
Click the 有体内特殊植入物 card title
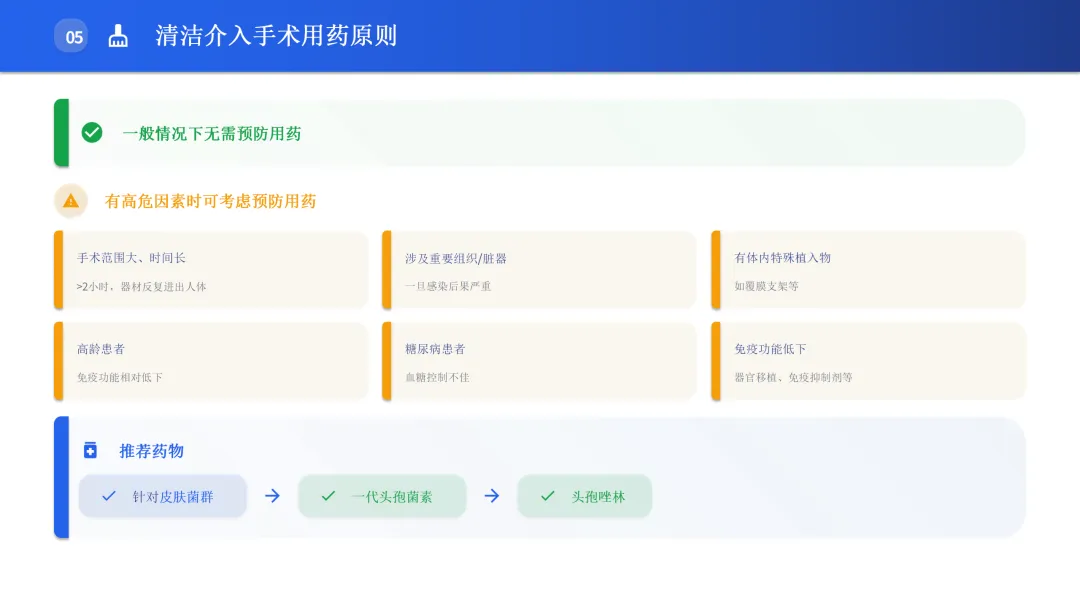click(782, 258)
